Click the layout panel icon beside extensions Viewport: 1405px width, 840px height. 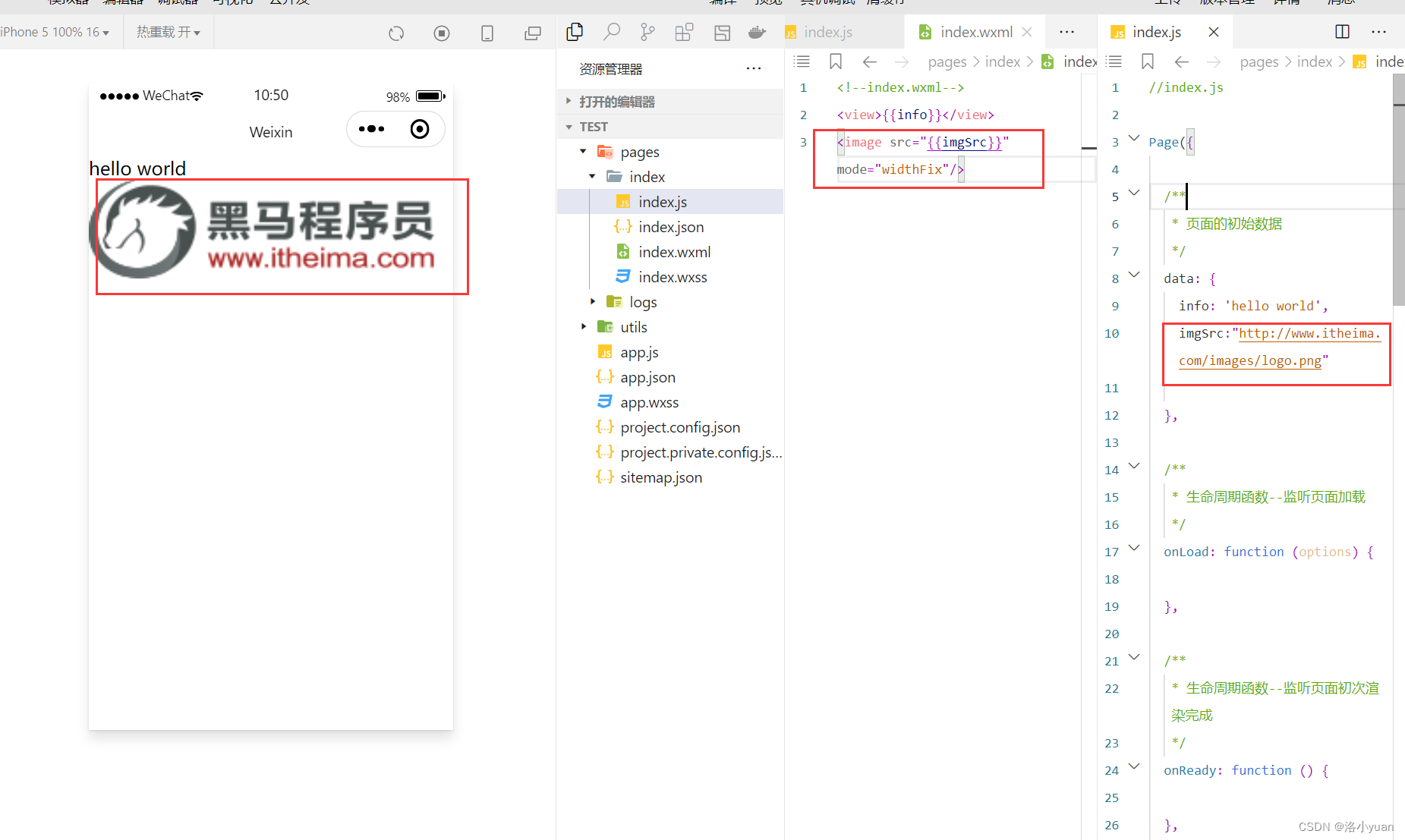click(722, 33)
